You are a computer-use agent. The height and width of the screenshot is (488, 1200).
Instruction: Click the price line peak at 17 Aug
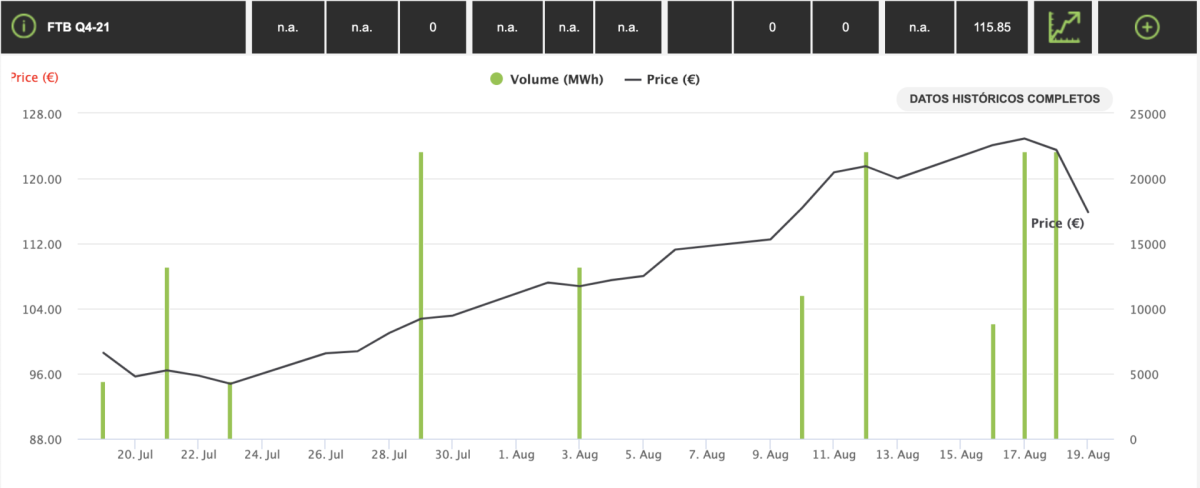1025,139
